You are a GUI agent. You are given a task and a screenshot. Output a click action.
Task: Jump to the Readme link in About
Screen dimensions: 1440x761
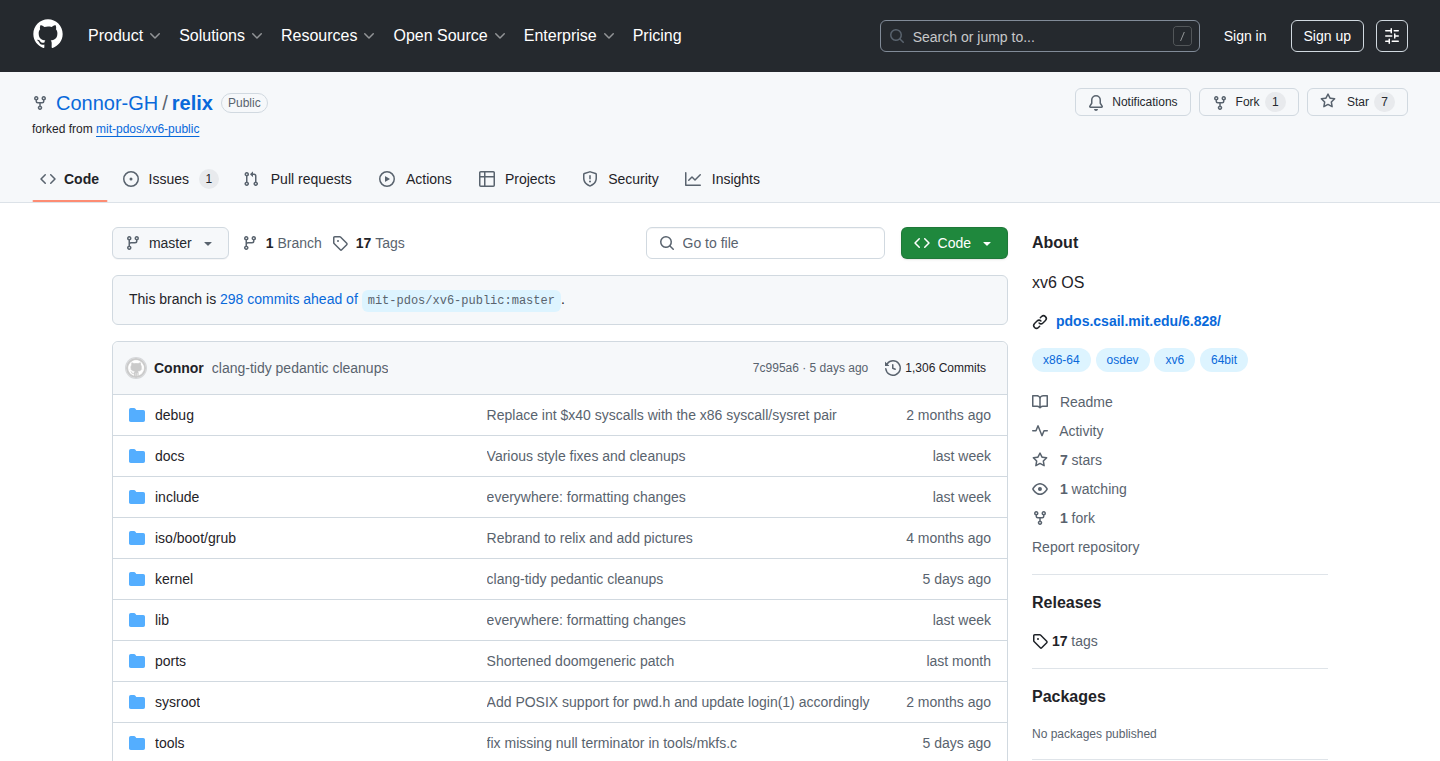click(1073, 402)
